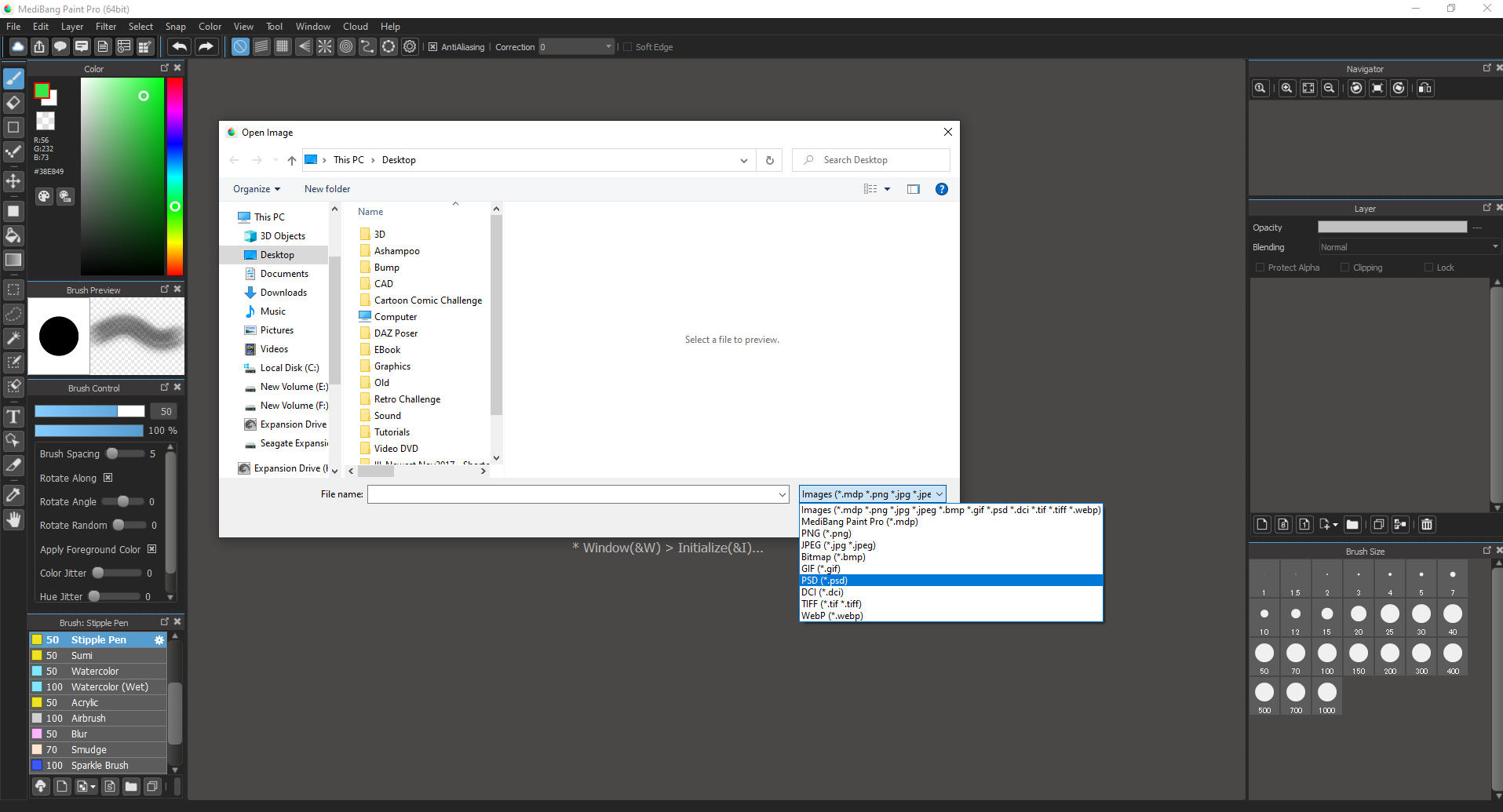
Task: Enable the layer Lock checkbox
Action: [x=1429, y=268]
